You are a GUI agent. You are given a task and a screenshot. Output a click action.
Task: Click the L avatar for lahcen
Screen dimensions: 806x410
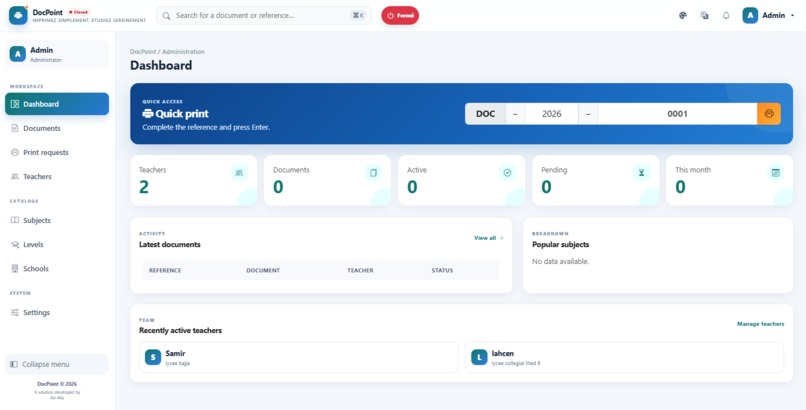click(479, 357)
